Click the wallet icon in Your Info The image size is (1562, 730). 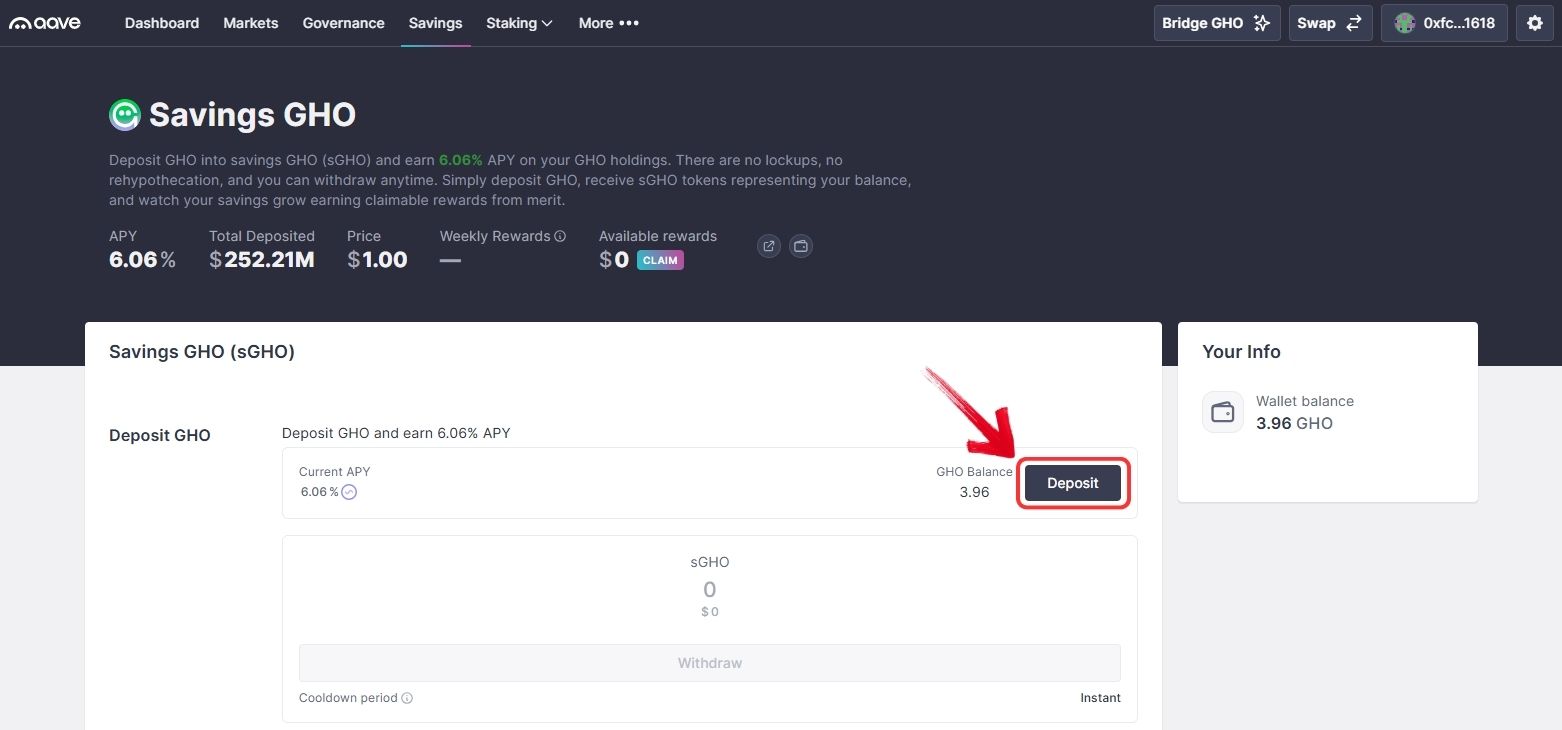[1223, 412]
